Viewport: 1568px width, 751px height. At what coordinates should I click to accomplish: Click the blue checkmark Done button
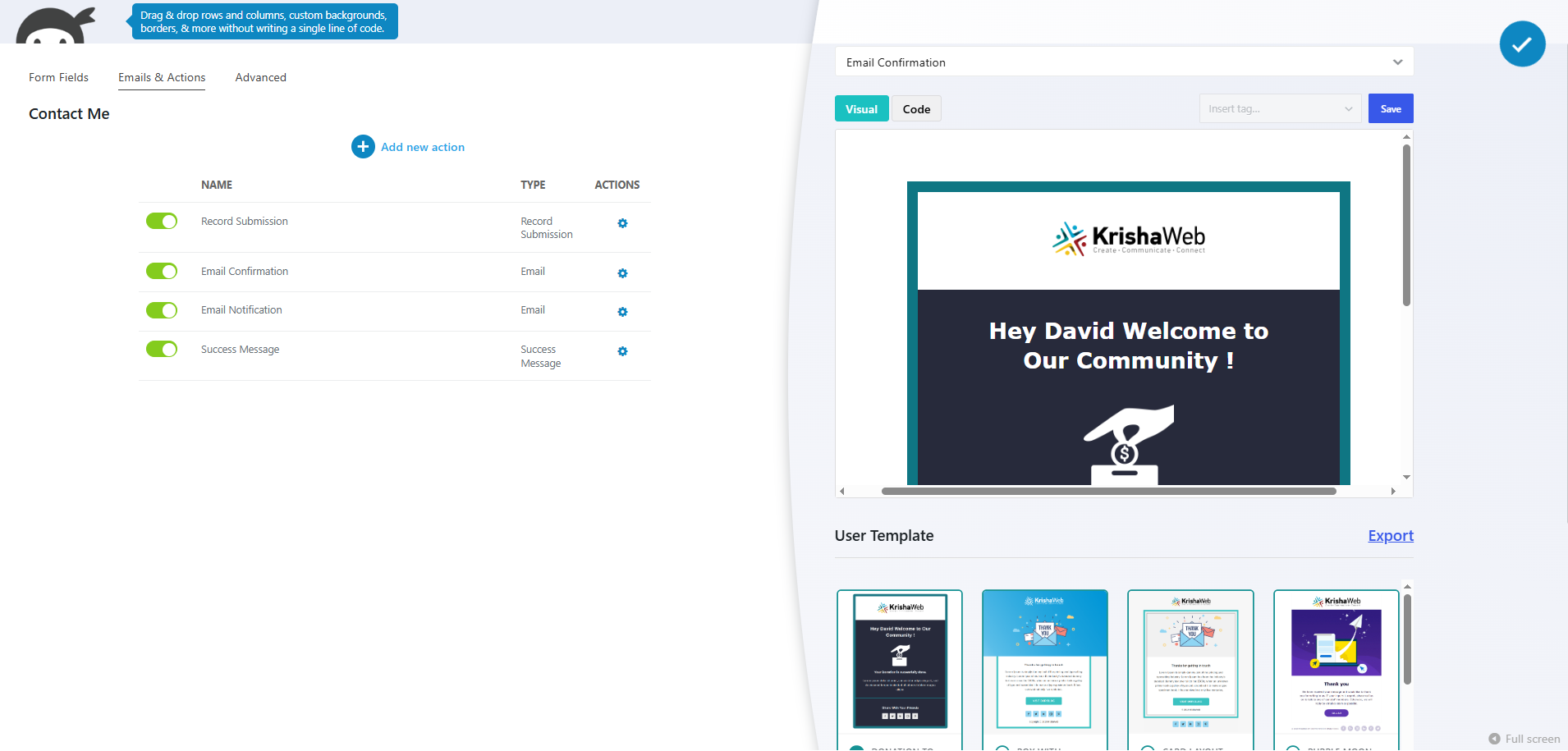click(1522, 44)
